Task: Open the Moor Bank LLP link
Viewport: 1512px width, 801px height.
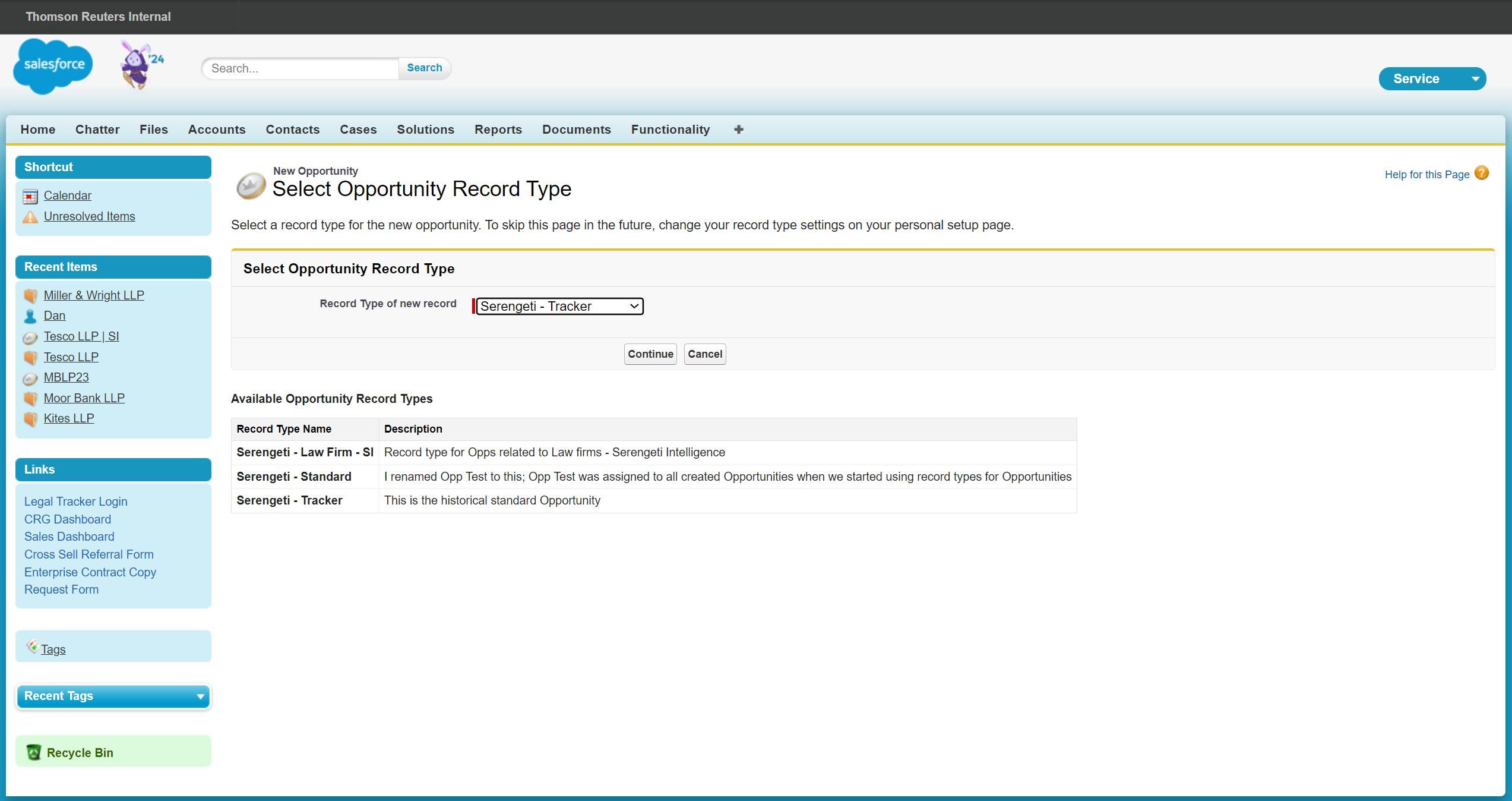Action: coord(84,398)
